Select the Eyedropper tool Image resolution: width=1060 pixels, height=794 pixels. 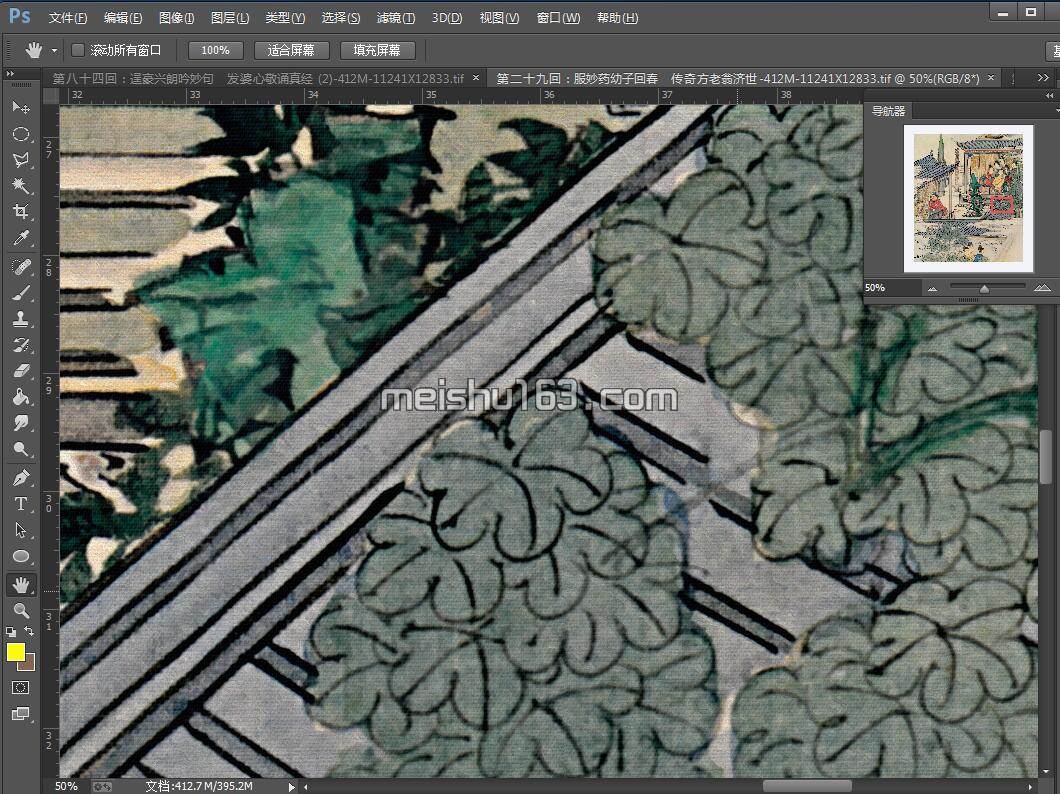21,238
